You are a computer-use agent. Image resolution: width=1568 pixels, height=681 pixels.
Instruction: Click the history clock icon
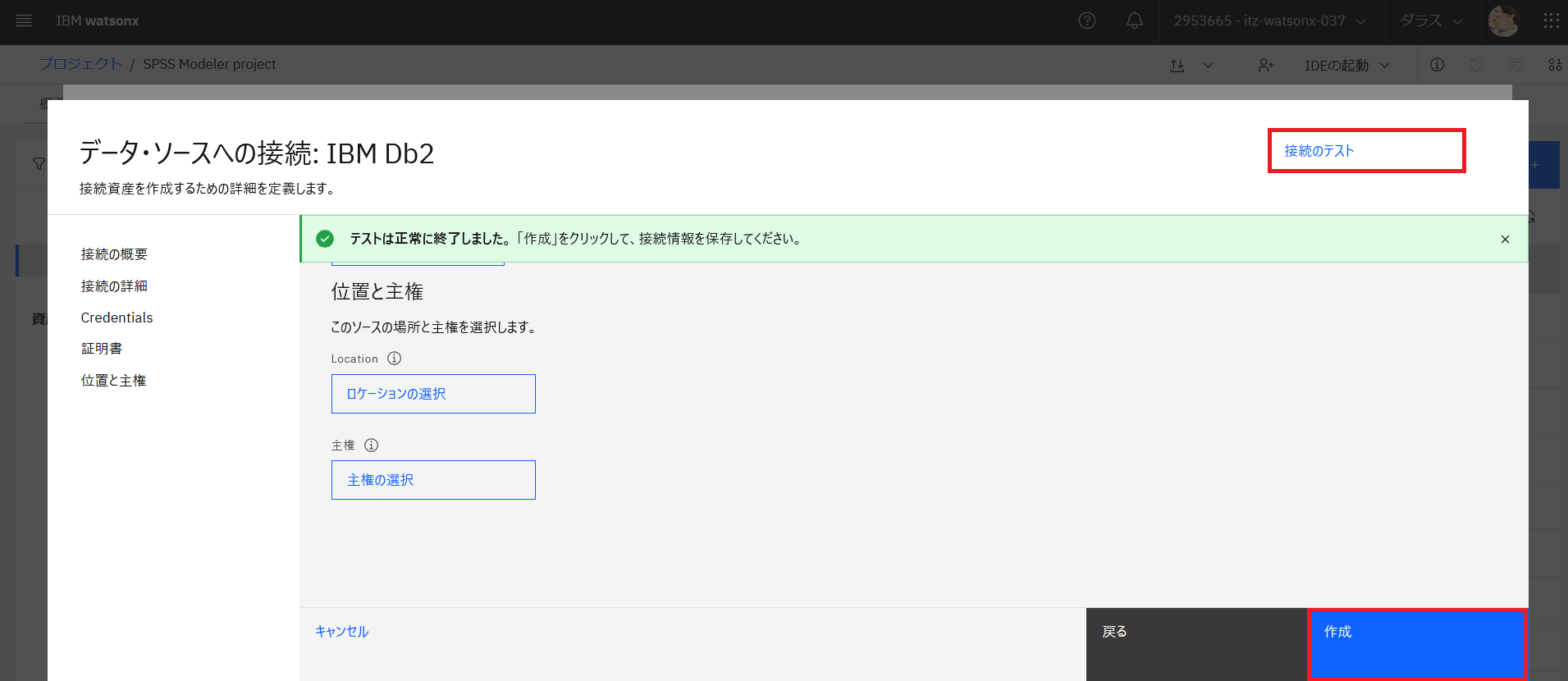click(1476, 64)
